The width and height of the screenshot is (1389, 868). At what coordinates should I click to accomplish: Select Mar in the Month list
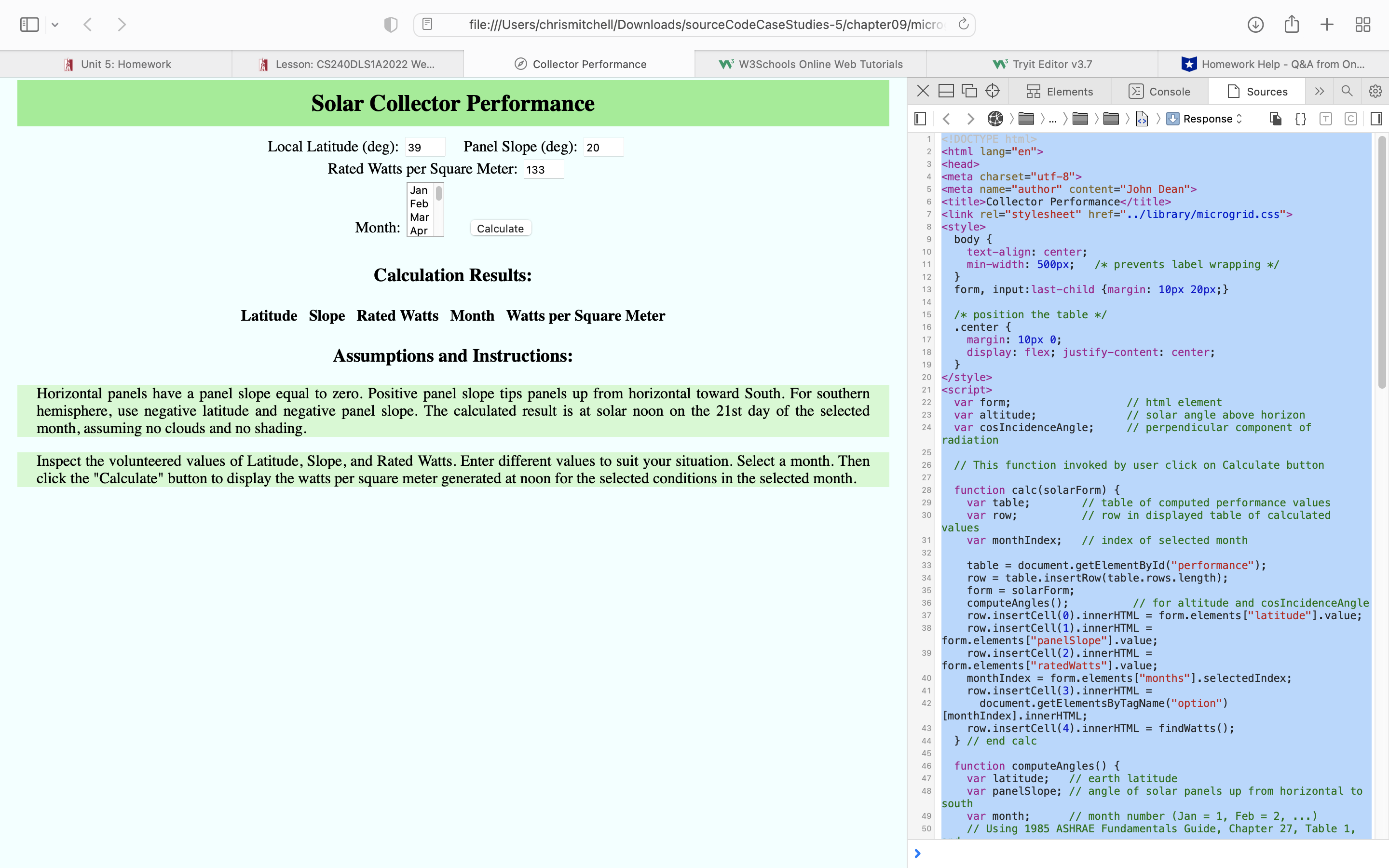tap(419, 217)
